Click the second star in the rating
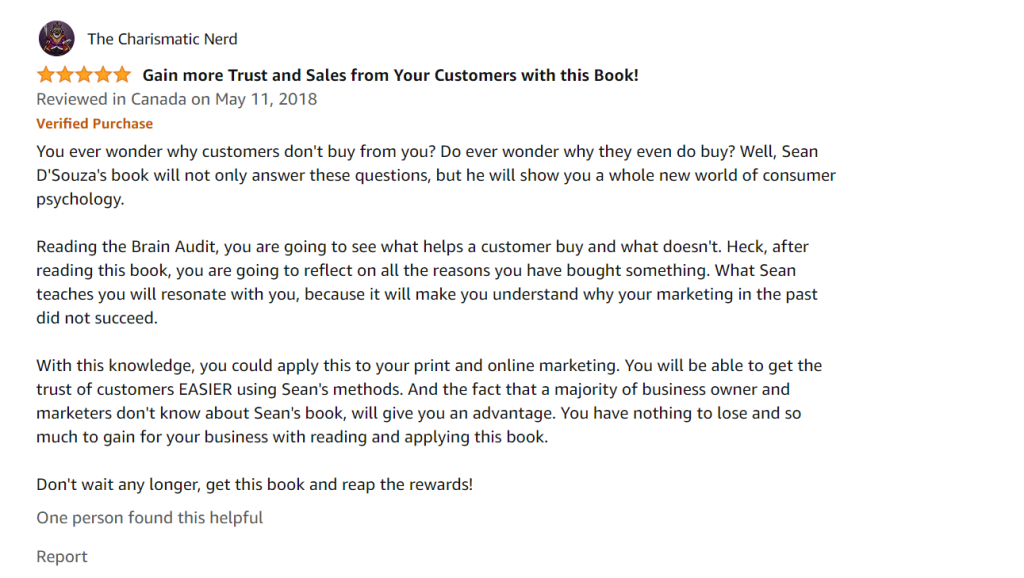The height and width of the screenshot is (578, 1024). (x=65, y=75)
